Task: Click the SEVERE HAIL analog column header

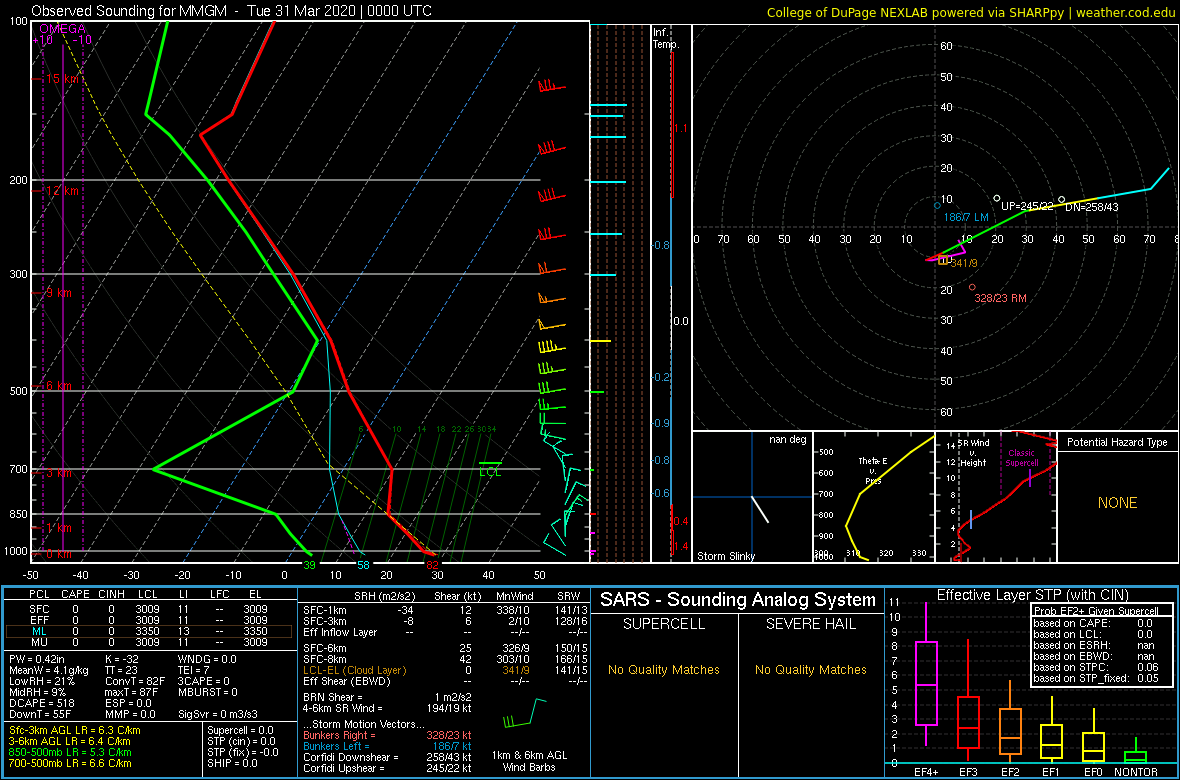Action: (x=811, y=624)
